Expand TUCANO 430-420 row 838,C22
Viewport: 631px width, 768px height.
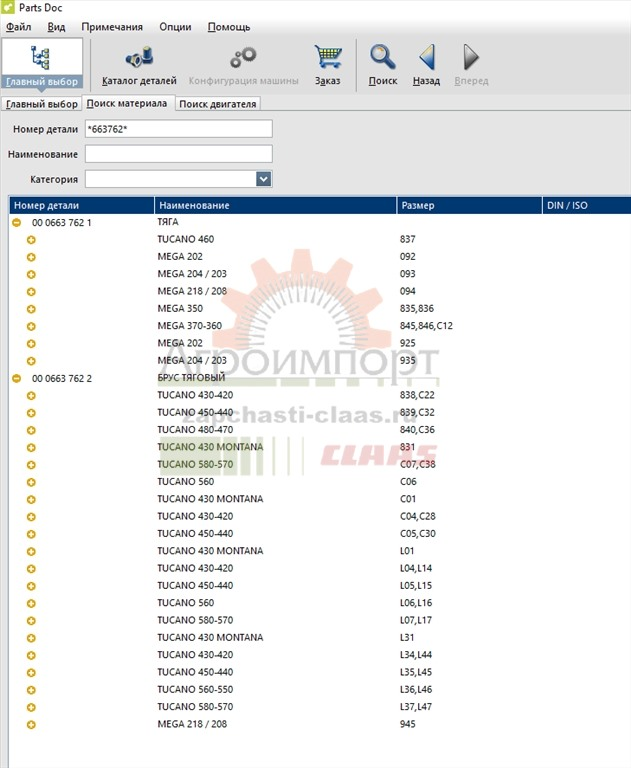click(31, 396)
